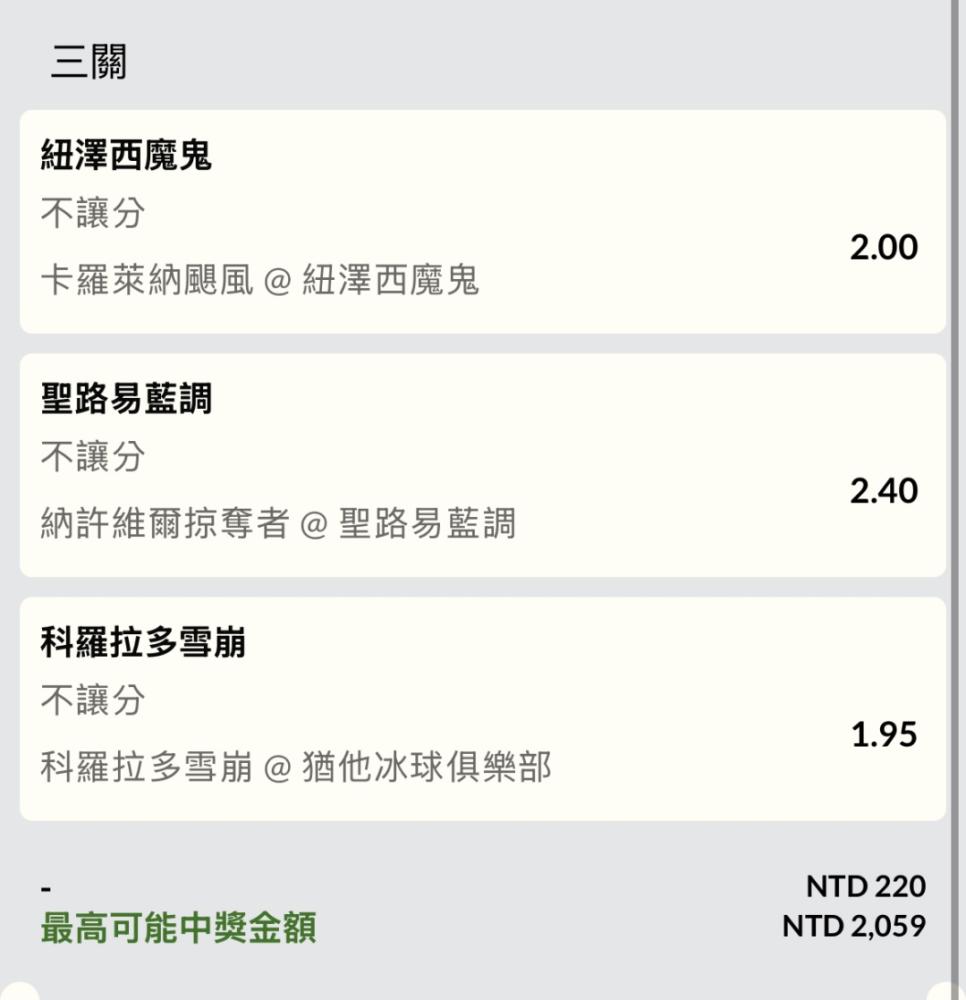The width and height of the screenshot is (966, 1000).
Task: Click the NTD 220 stake amount
Action: point(865,886)
